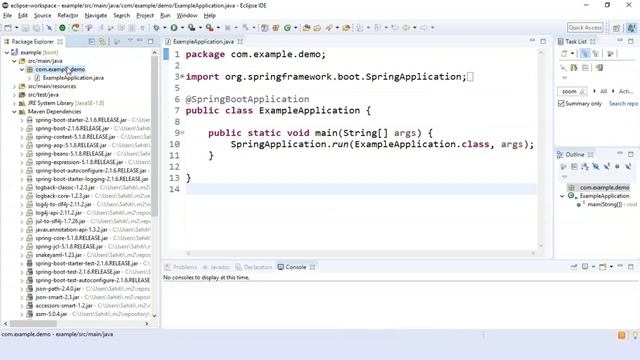The image size is (640, 360).
Task: Switch to the Java perspective icon
Action: click(631, 28)
